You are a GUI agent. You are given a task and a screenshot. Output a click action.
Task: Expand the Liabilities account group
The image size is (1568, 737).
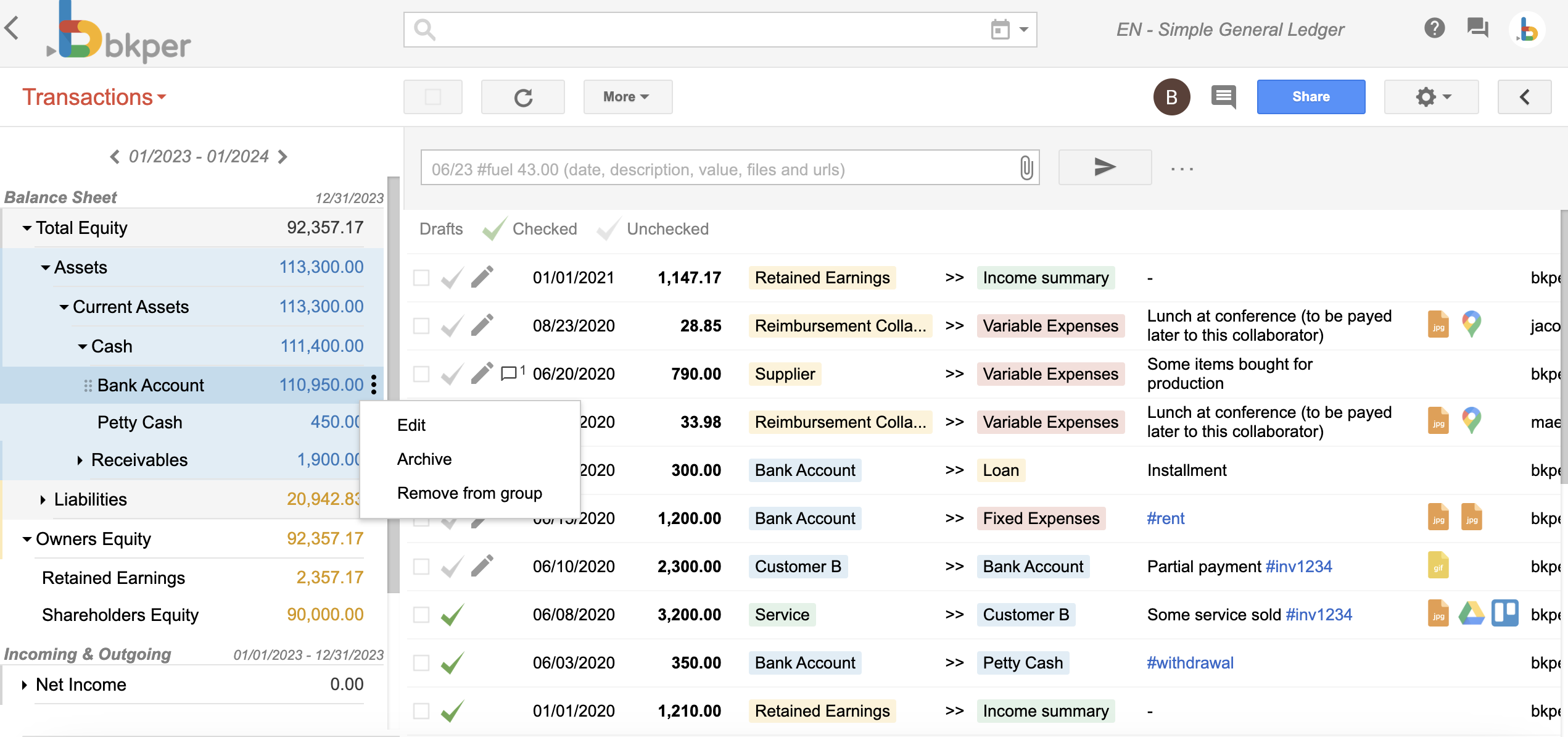[43, 499]
